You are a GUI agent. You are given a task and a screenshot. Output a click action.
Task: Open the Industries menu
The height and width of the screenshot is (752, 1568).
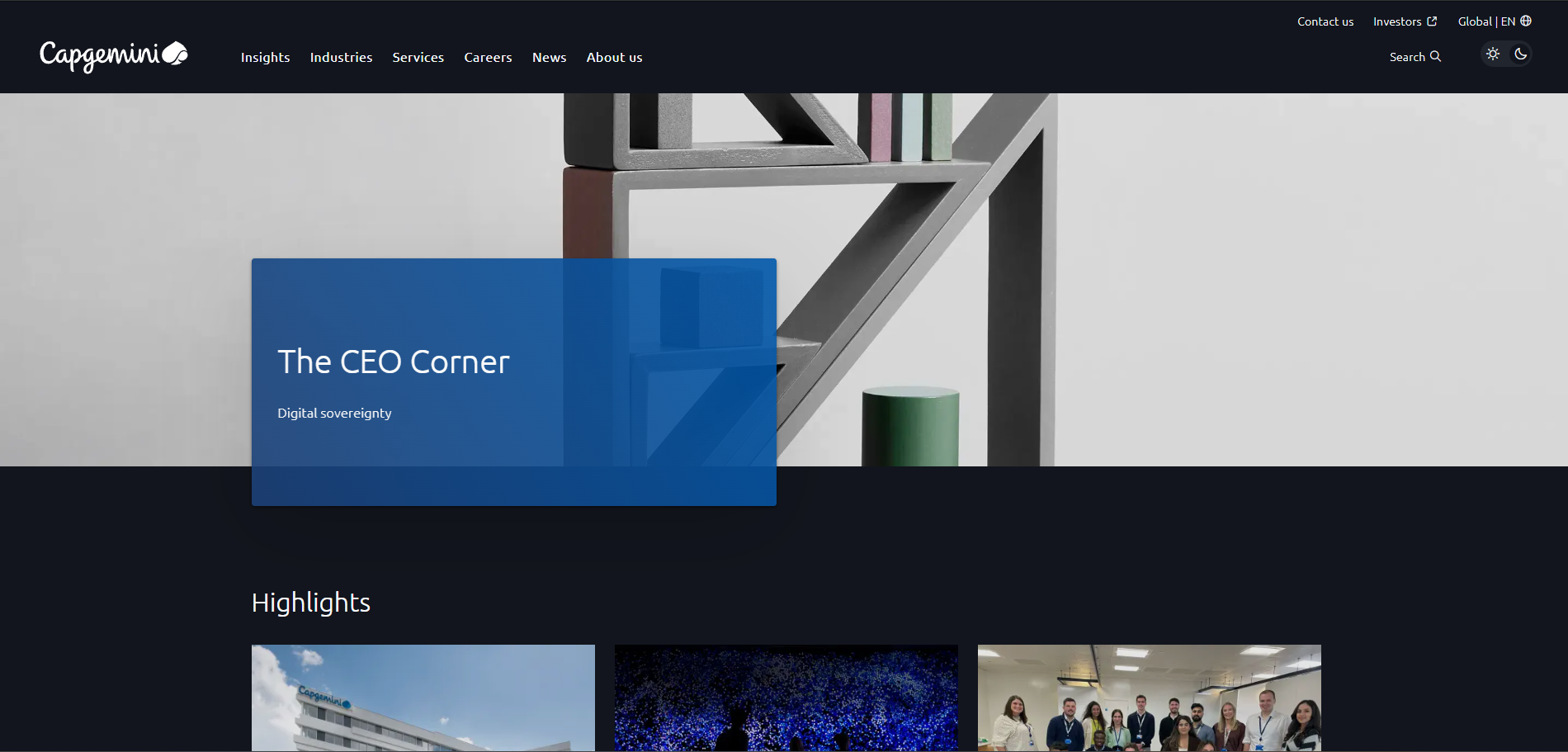coord(341,57)
